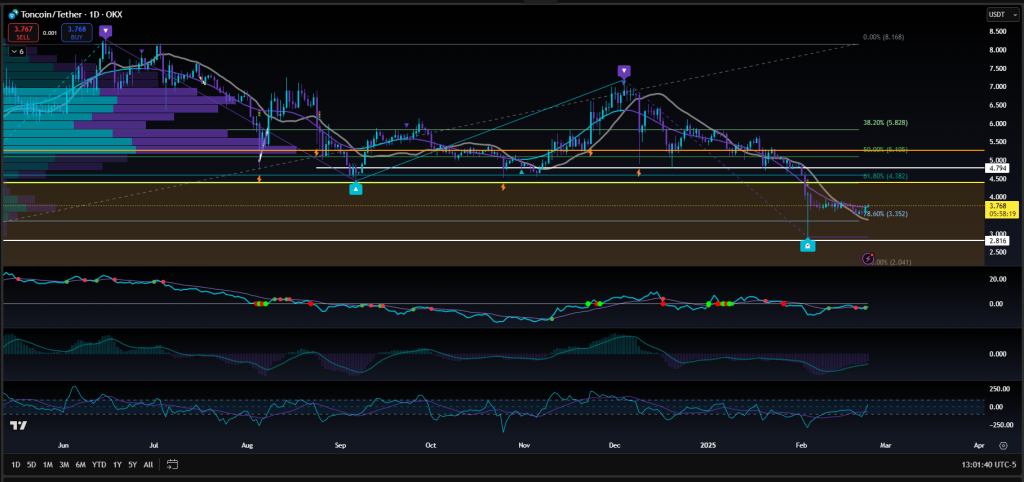Screen dimensions: 1024x482
Task: Set range to 6M
Action: [81, 465]
